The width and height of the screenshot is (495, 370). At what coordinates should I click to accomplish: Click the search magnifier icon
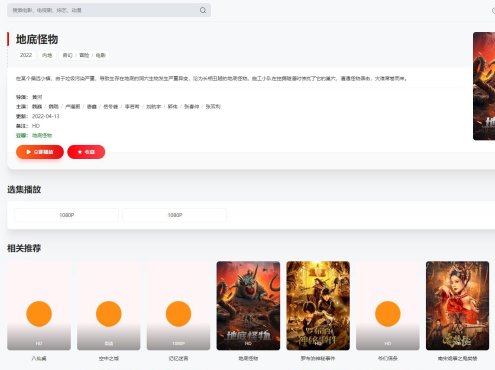click(x=203, y=10)
